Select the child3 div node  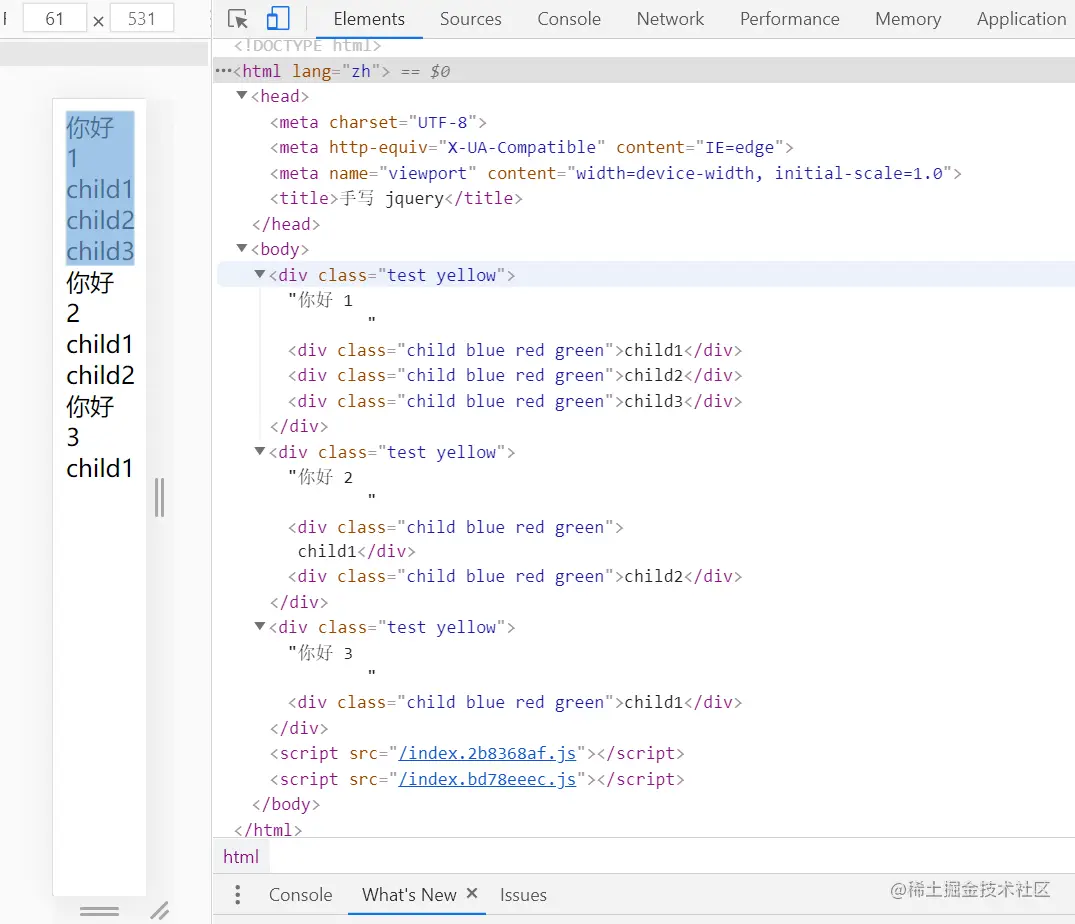515,401
